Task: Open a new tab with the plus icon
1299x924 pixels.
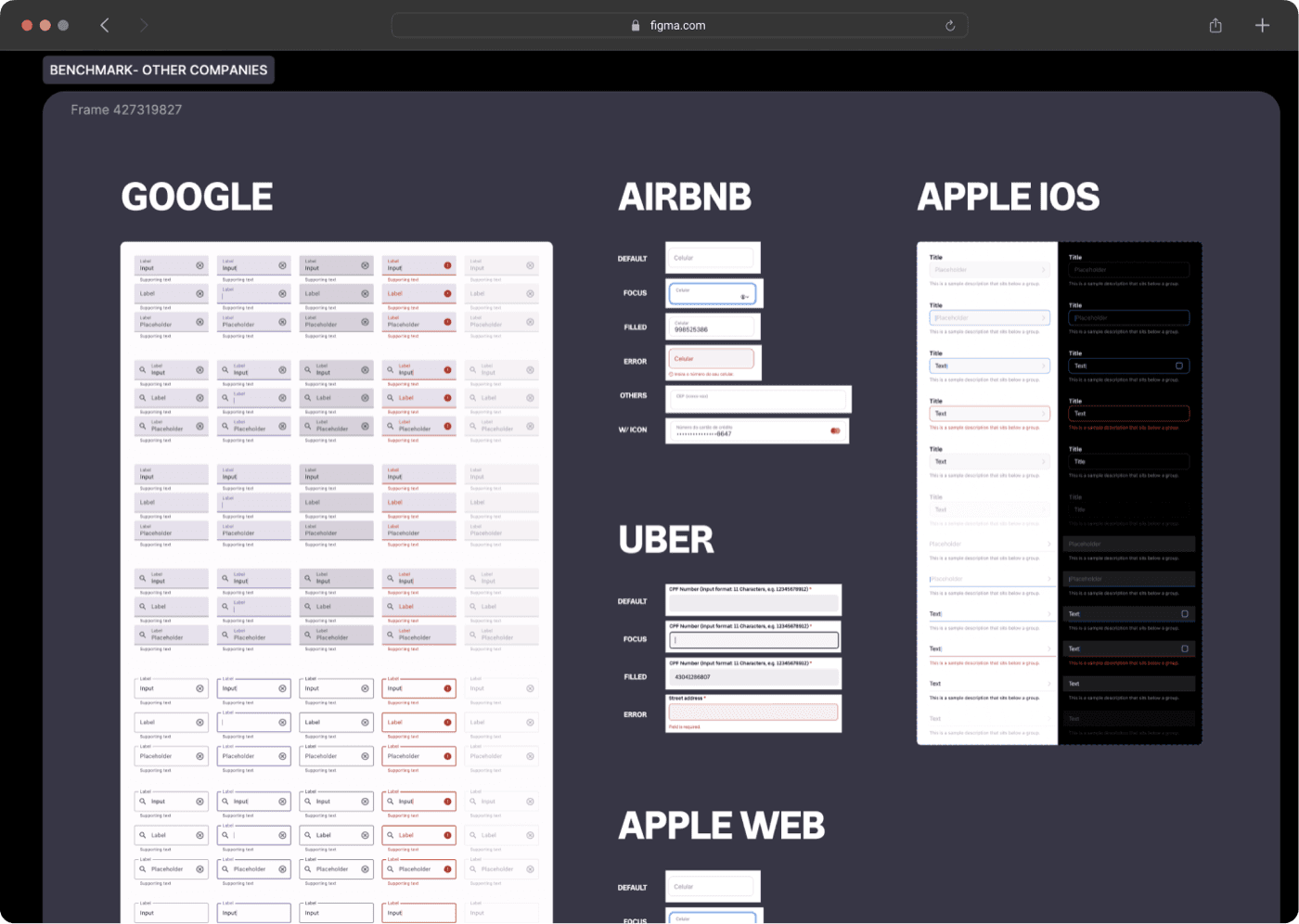Action: coord(1262,25)
